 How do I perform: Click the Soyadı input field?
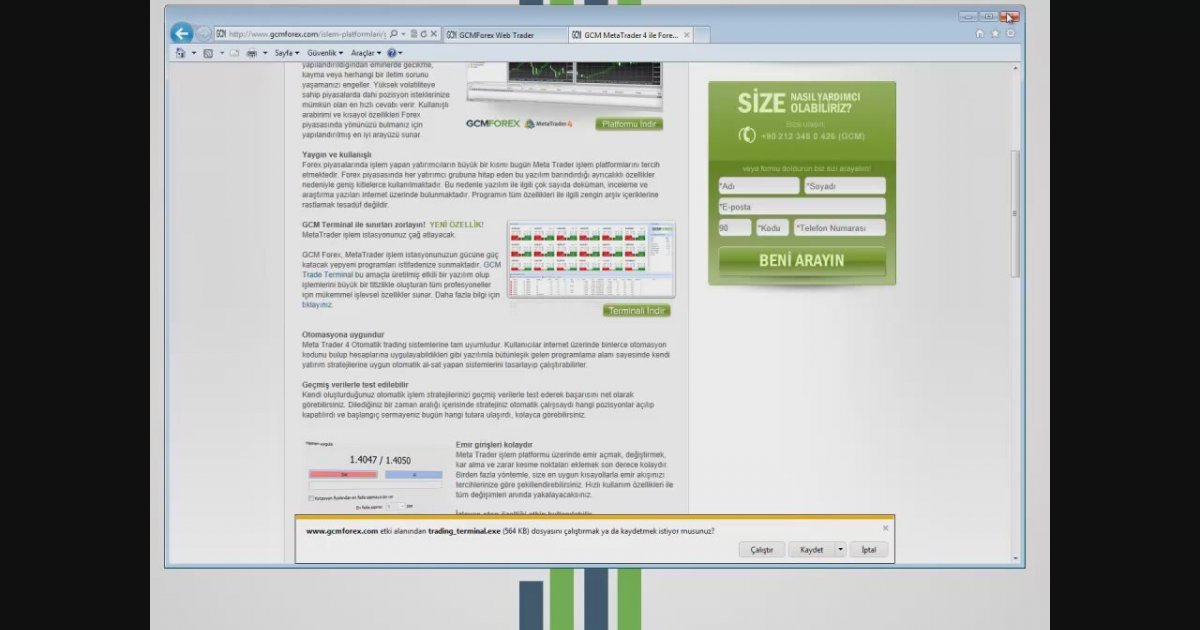pos(845,186)
